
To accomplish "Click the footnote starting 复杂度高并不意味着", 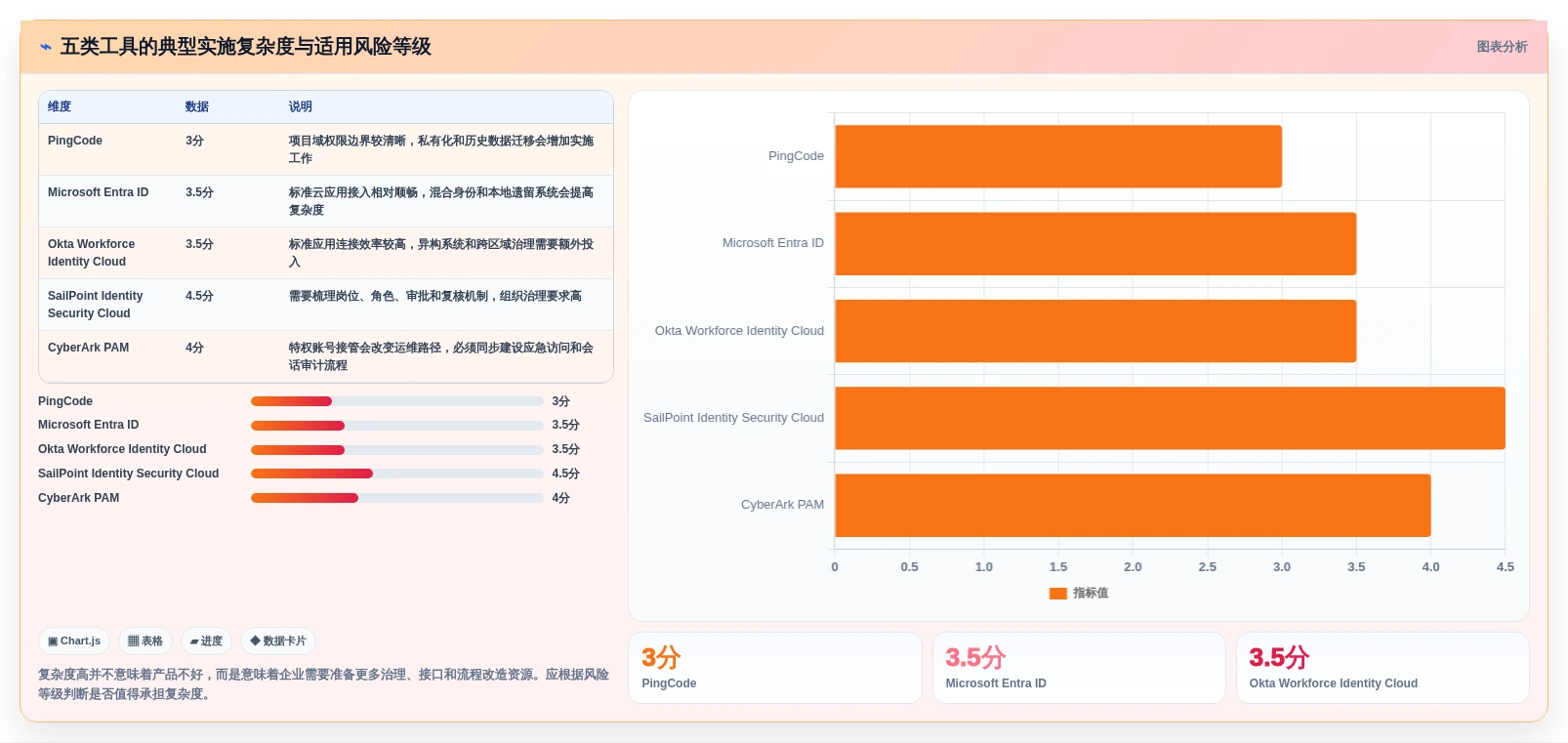I will click(324, 684).
